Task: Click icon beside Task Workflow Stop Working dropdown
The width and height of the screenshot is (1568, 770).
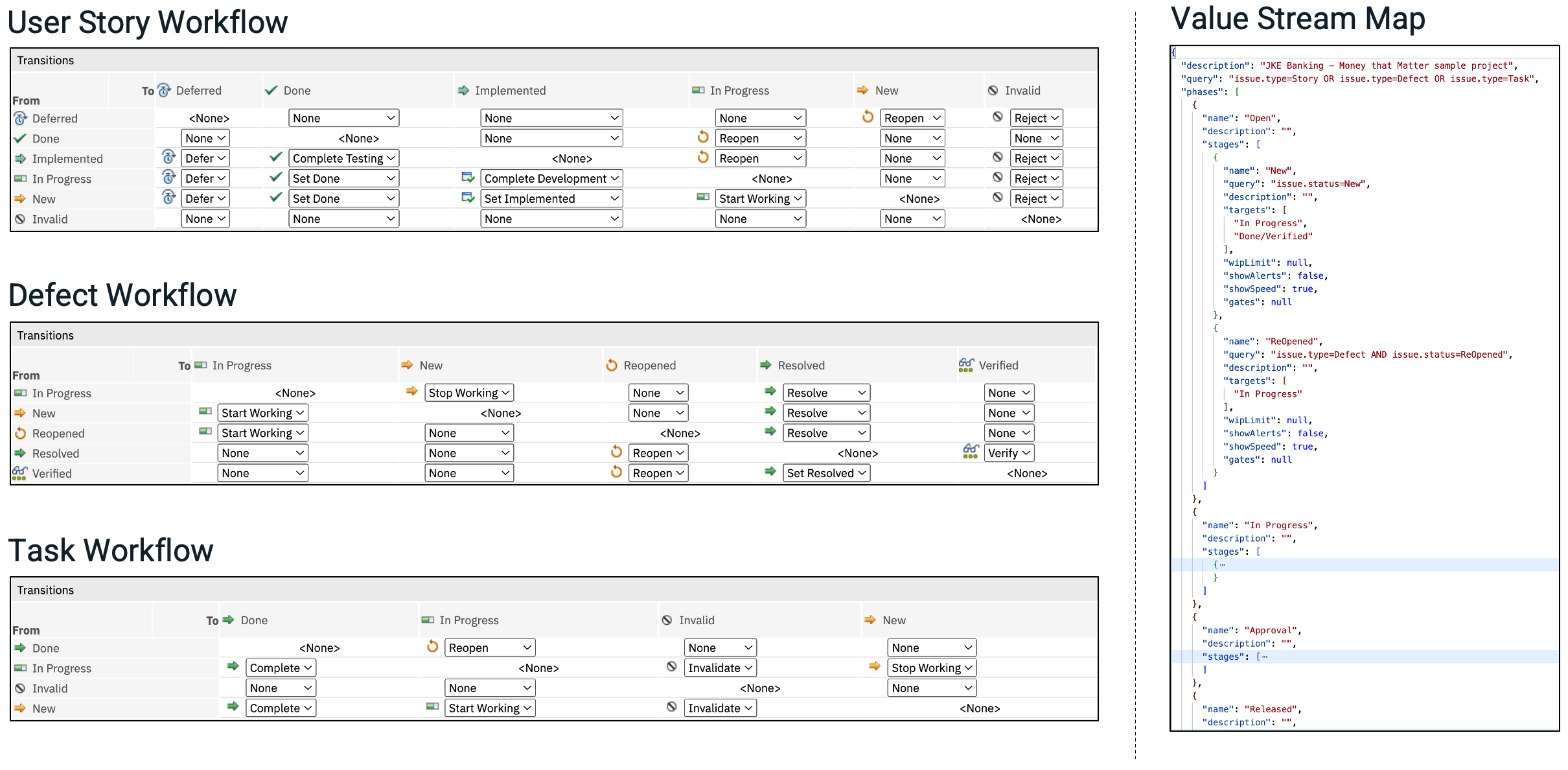Action: pyautogui.click(x=875, y=666)
